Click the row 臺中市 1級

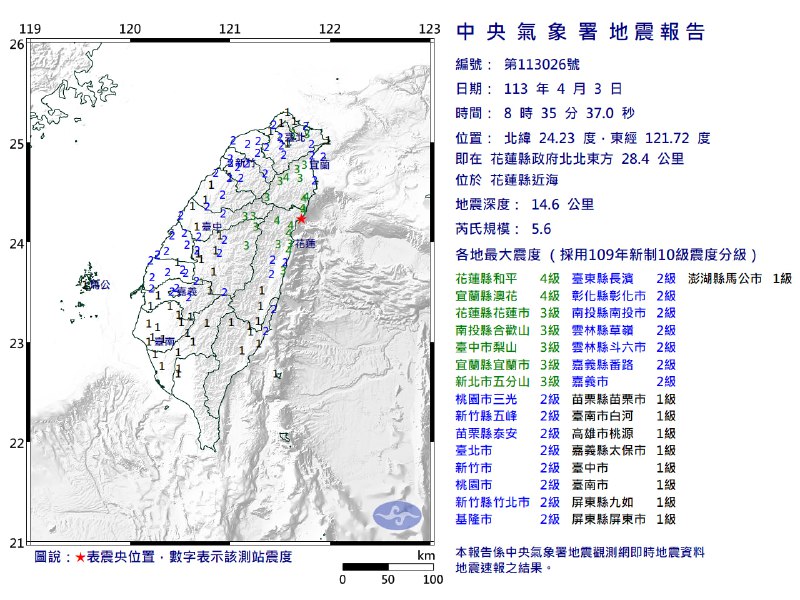click(x=623, y=468)
